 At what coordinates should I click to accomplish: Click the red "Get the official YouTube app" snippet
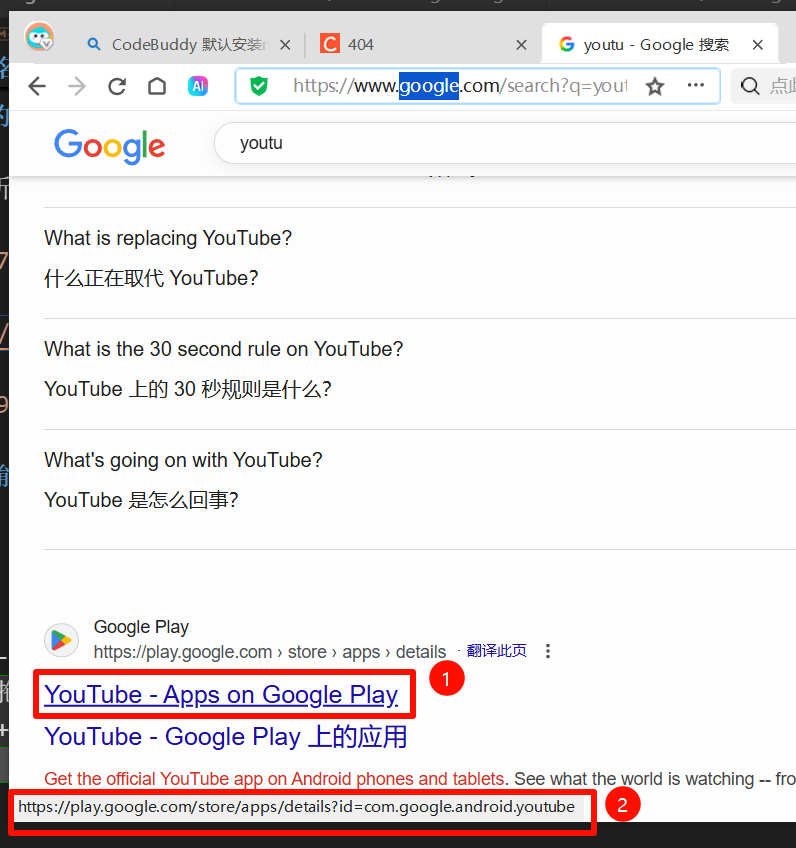coord(275,779)
